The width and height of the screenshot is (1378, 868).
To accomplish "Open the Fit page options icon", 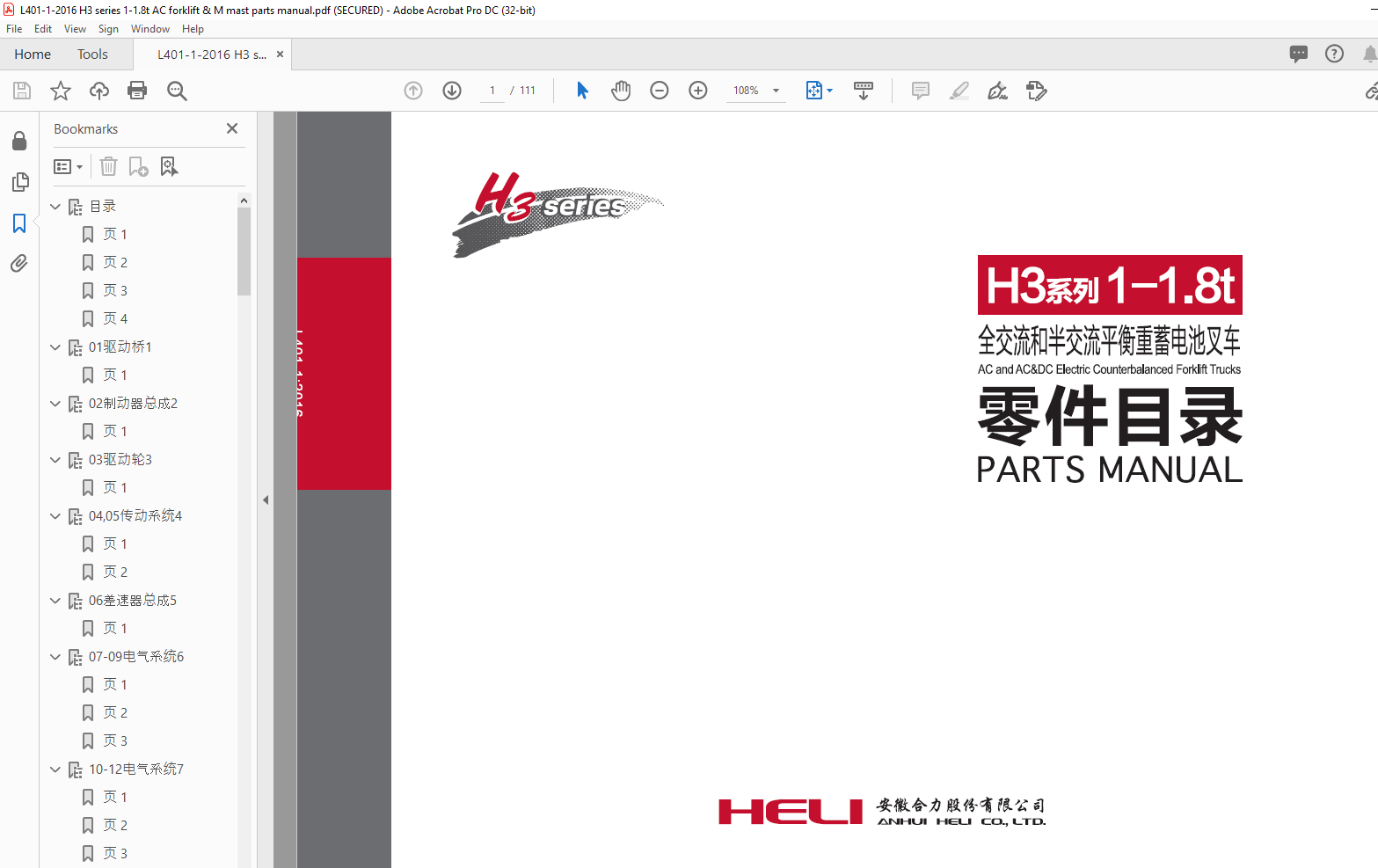I will click(x=814, y=91).
